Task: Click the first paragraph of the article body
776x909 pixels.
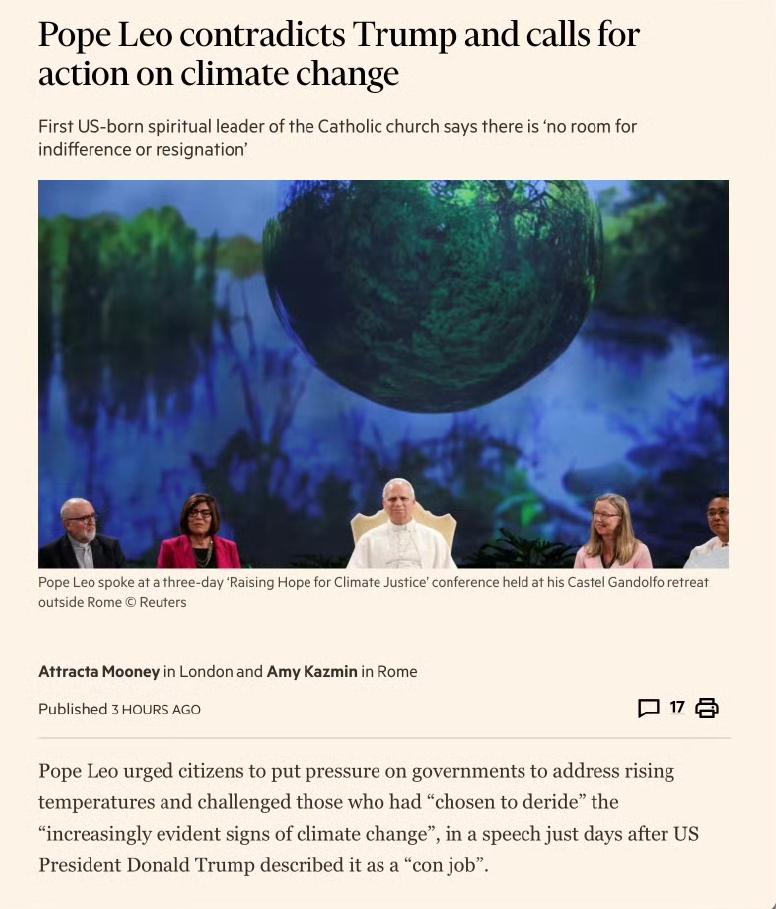Action: pyautogui.click(x=369, y=818)
